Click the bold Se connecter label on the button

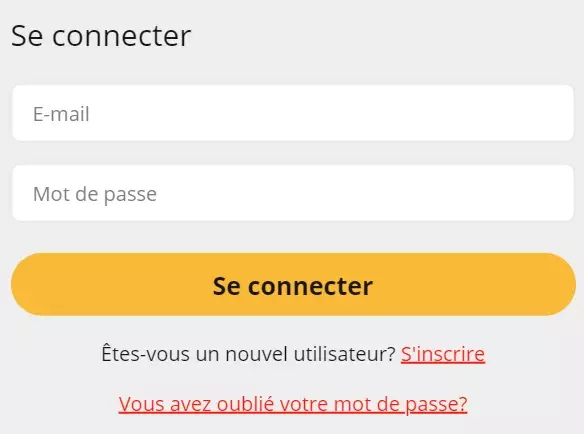(x=293, y=286)
